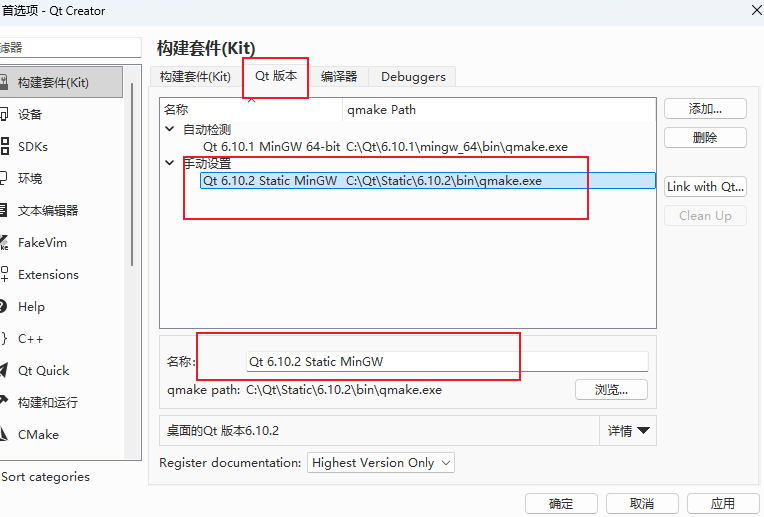The width and height of the screenshot is (764, 517).
Task: Sort by qmake Path column header
Action: pos(499,110)
